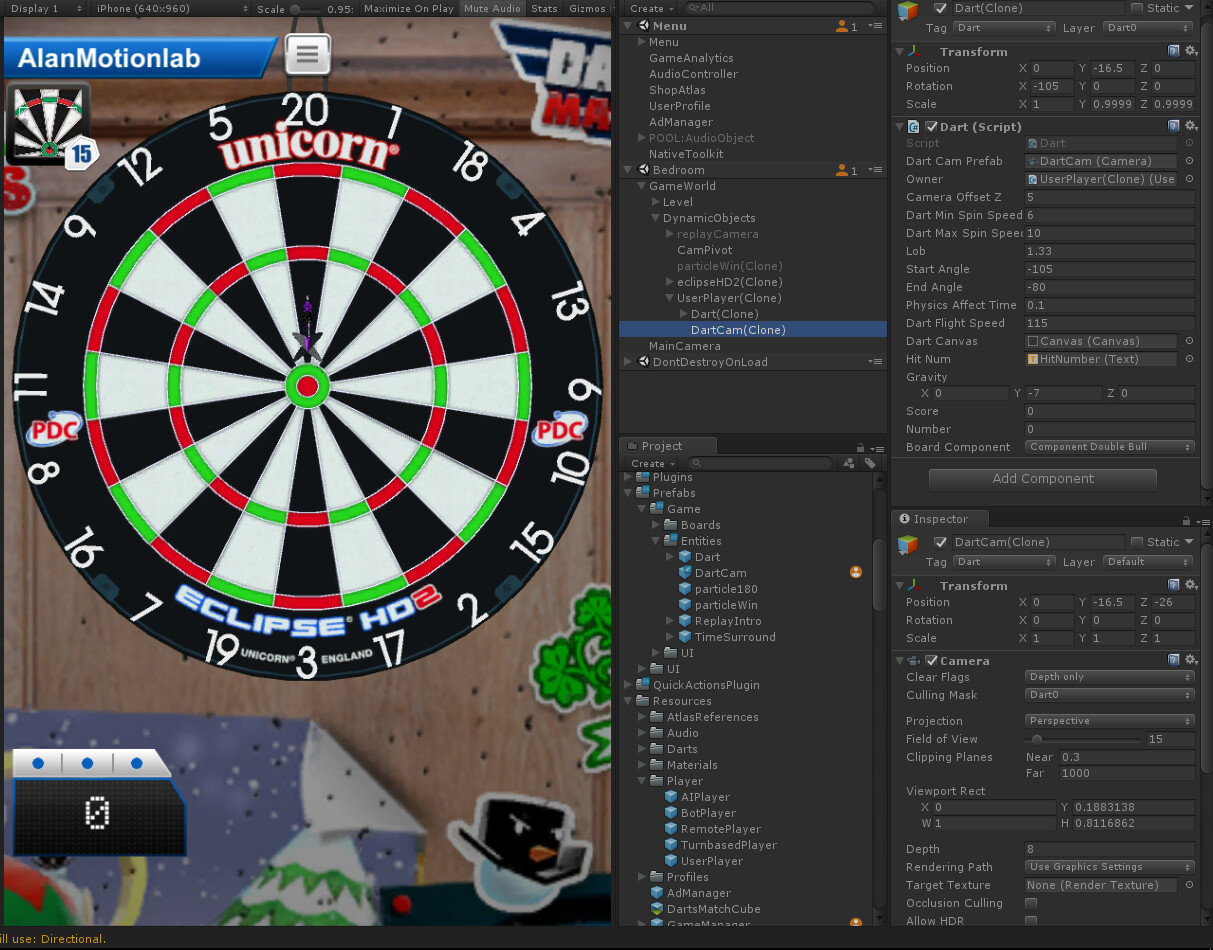
Task: Open the Transform gear menu for Dart(Clone)
Action: pyautogui.click(x=1190, y=51)
